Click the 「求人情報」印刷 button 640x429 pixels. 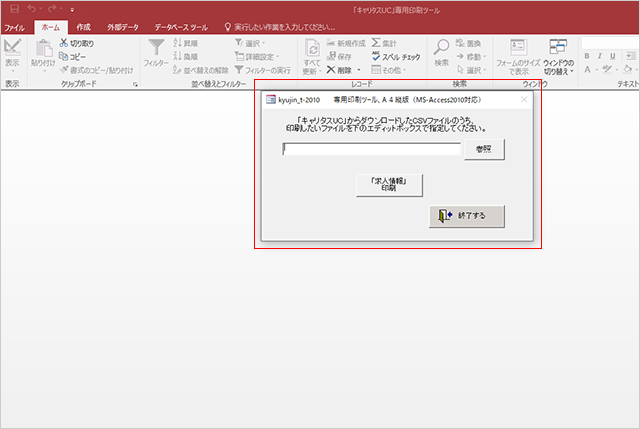[x=389, y=185]
